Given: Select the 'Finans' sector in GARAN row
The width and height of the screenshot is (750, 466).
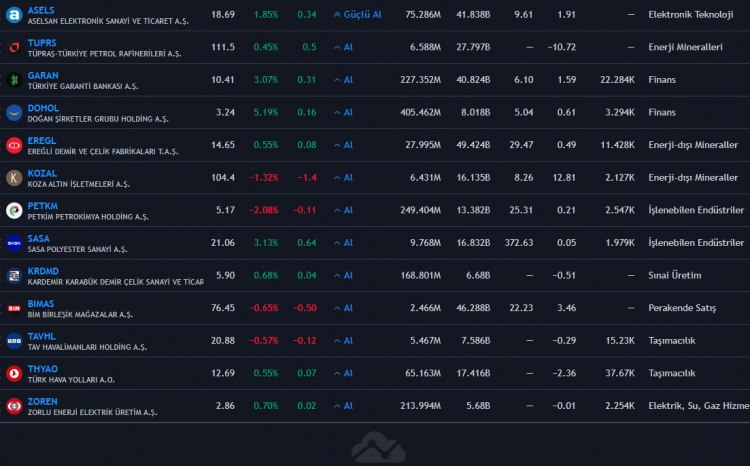Looking at the screenshot, I should [x=662, y=80].
